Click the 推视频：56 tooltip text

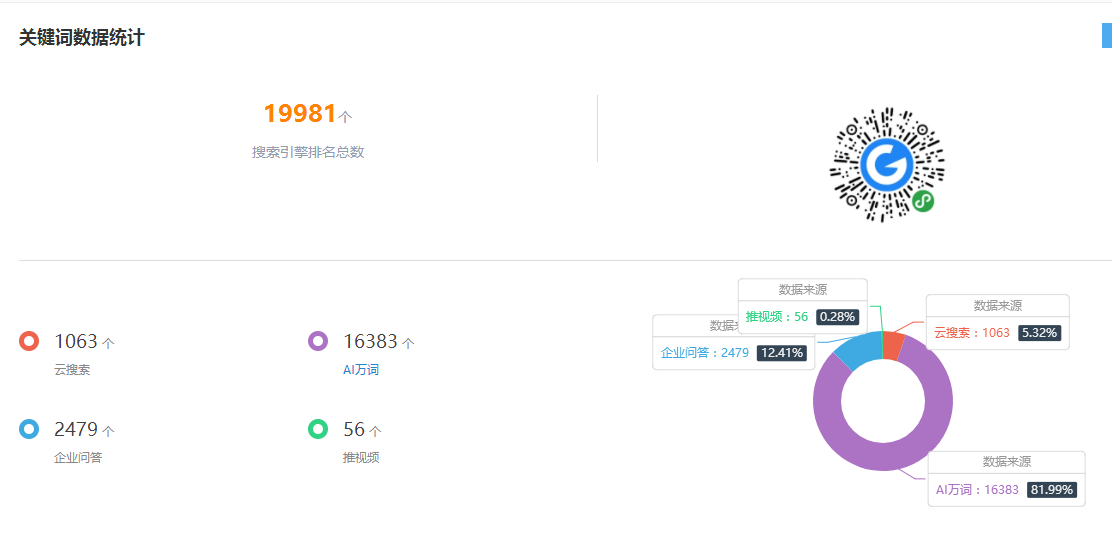tap(777, 317)
